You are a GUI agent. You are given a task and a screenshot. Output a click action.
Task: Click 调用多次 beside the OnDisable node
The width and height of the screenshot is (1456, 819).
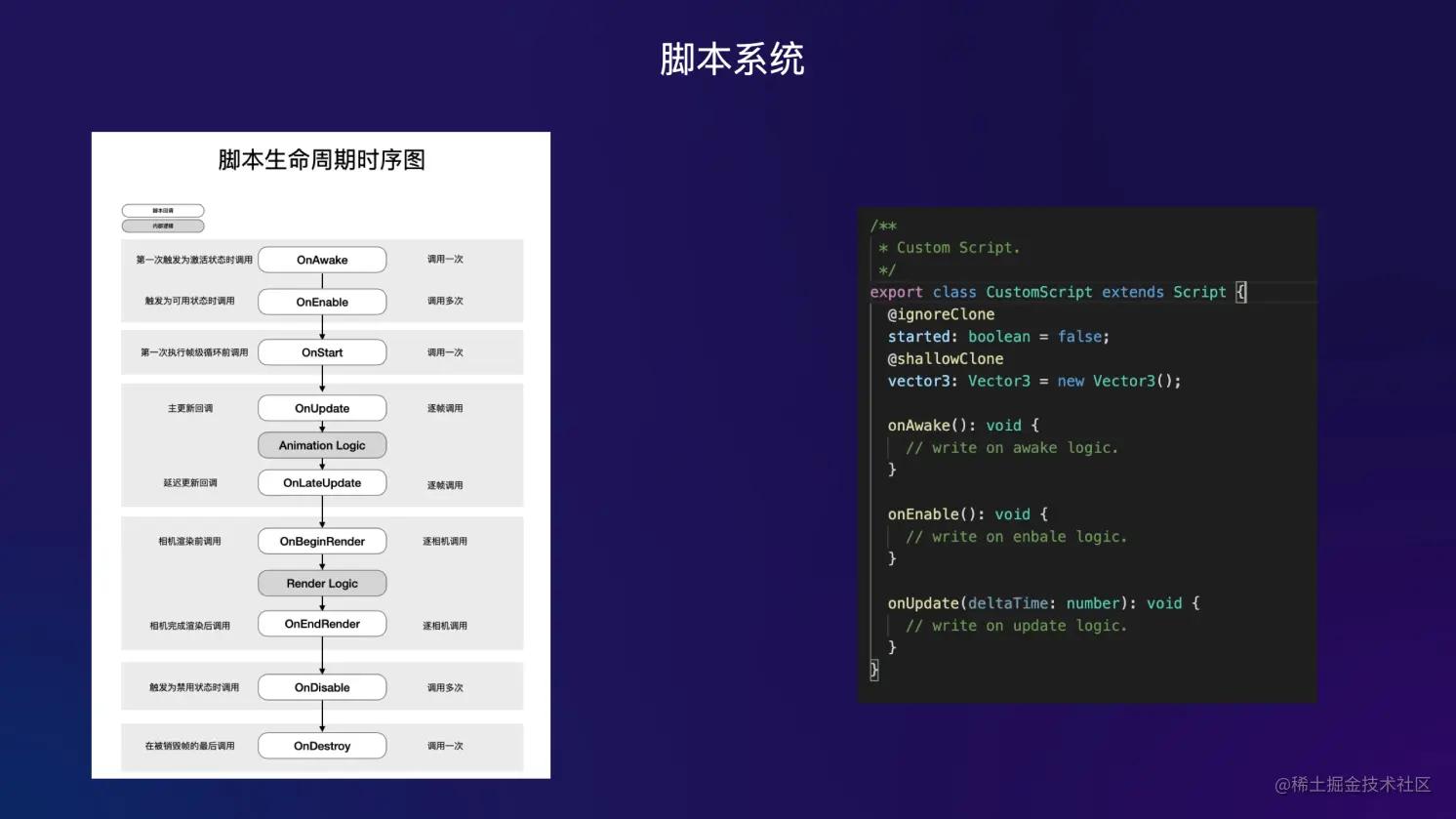click(x=445, y=687)
